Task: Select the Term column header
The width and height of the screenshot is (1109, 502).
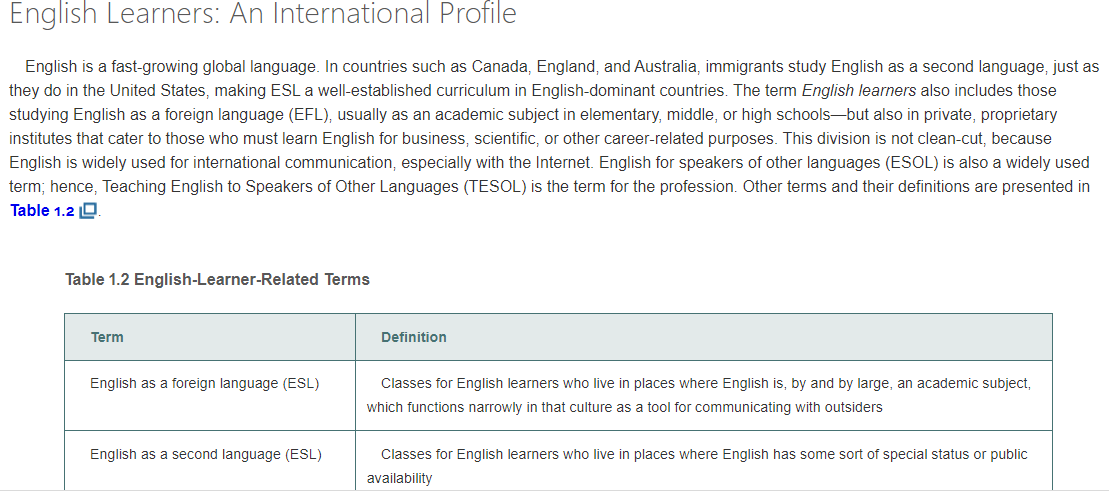Action: click(107, 337)
